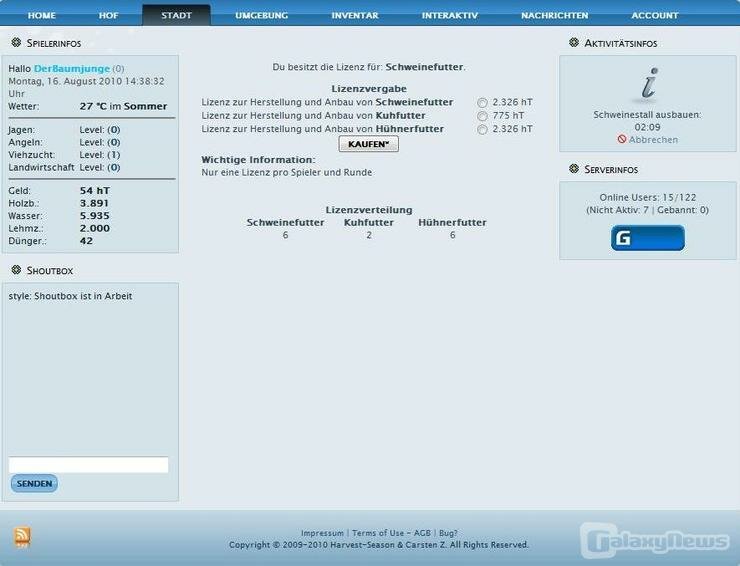The width and height of the screenshot is (740, 566).
Task: Click the Serverinfos header icon
Action: pos(574,169)
